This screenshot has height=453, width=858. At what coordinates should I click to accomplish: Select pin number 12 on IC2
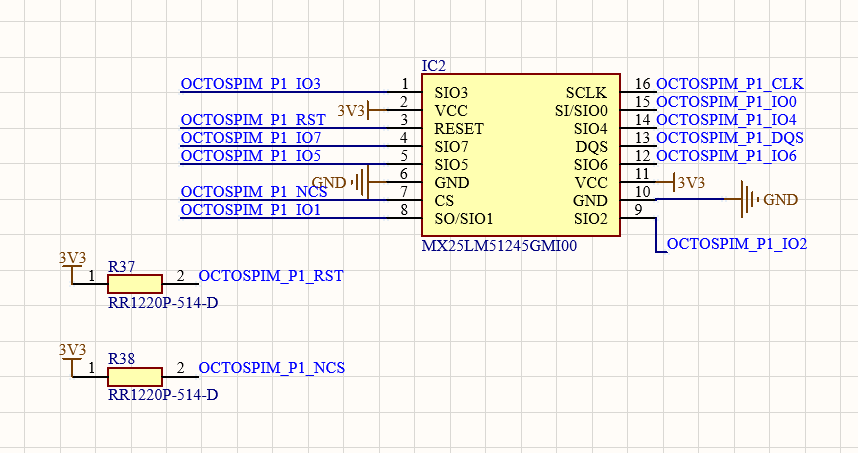(x=642, y=156)
